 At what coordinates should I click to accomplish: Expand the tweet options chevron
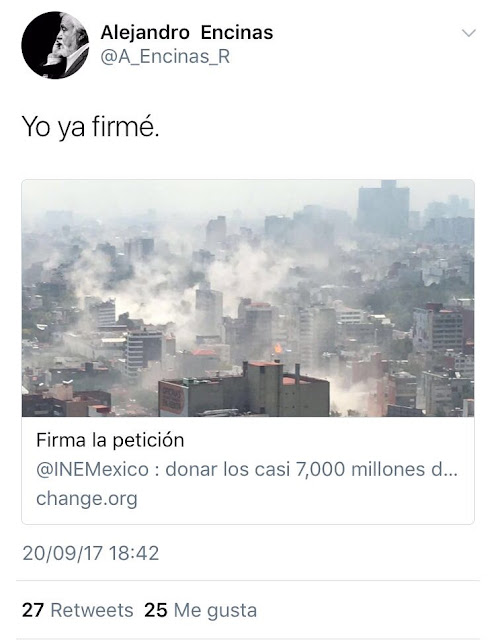click(x=469, y=33)
